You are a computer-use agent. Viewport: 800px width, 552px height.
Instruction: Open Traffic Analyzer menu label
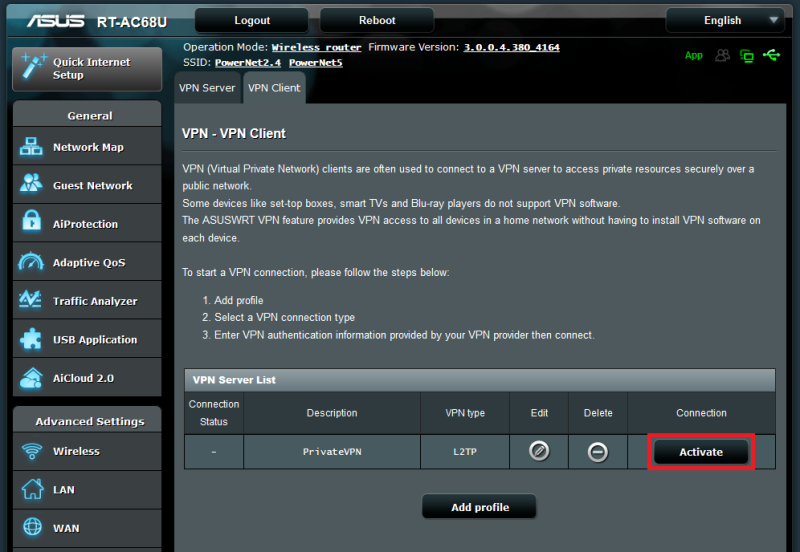coord(95,301)
